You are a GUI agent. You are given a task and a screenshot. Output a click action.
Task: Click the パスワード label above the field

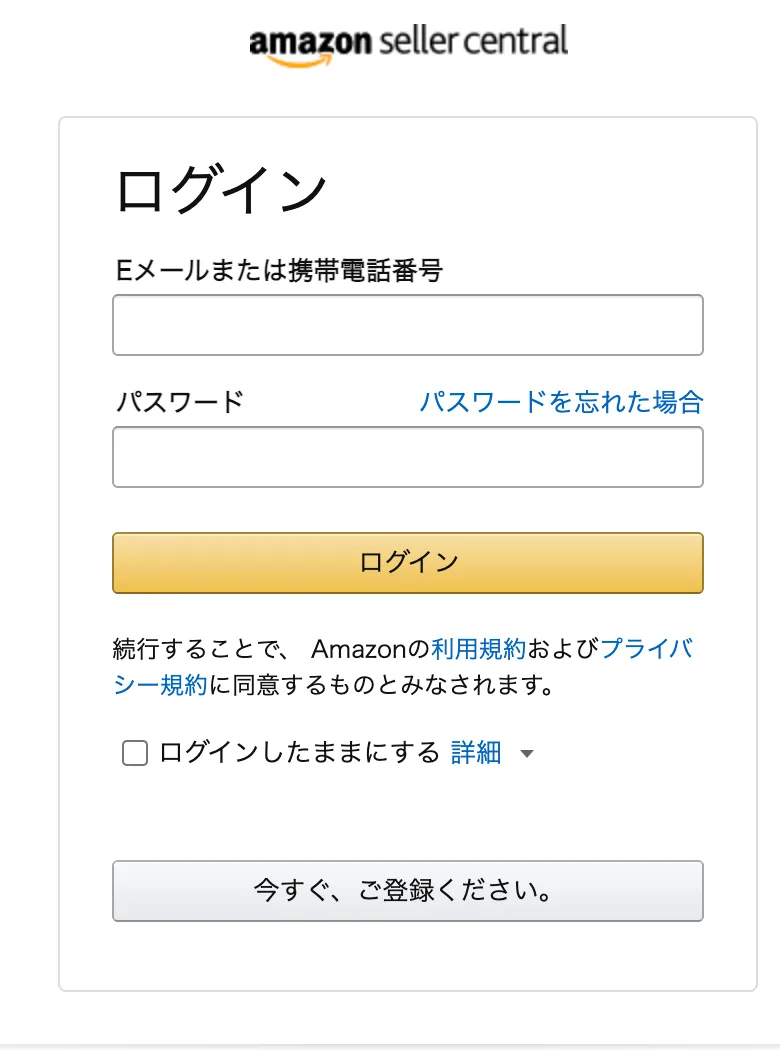180,402
